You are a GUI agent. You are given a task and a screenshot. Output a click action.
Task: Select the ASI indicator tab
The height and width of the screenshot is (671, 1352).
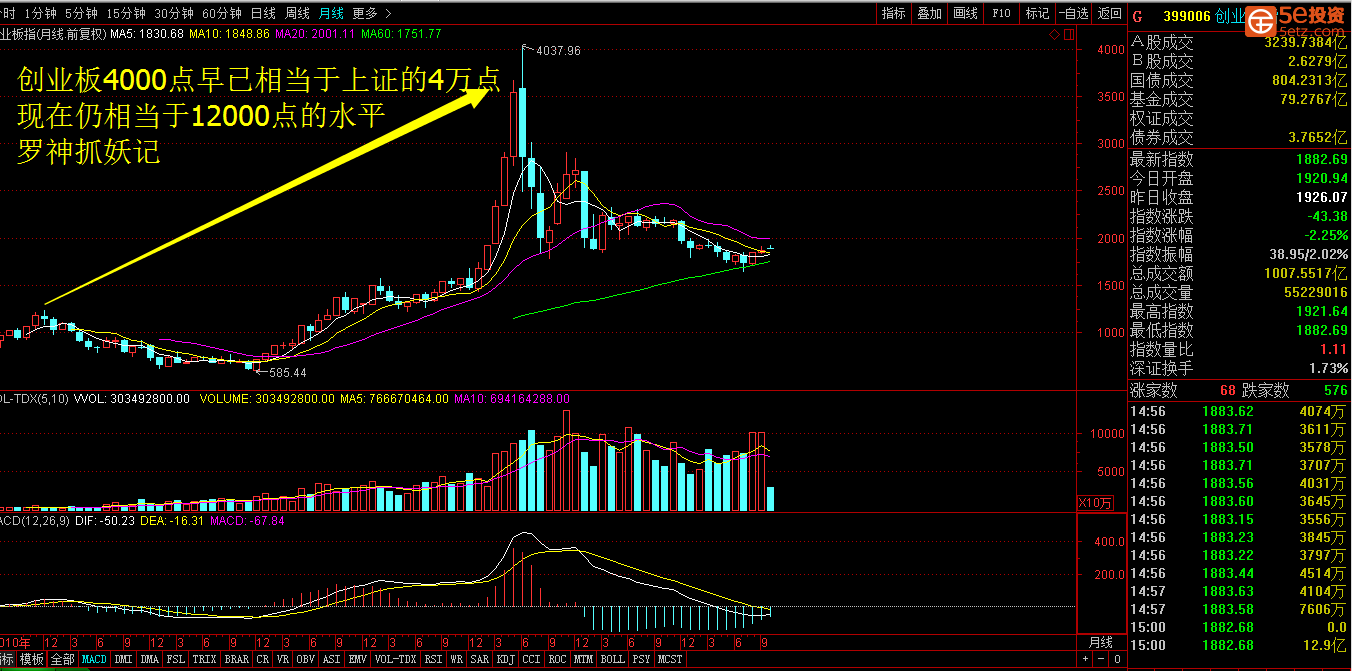pos(332,660)
